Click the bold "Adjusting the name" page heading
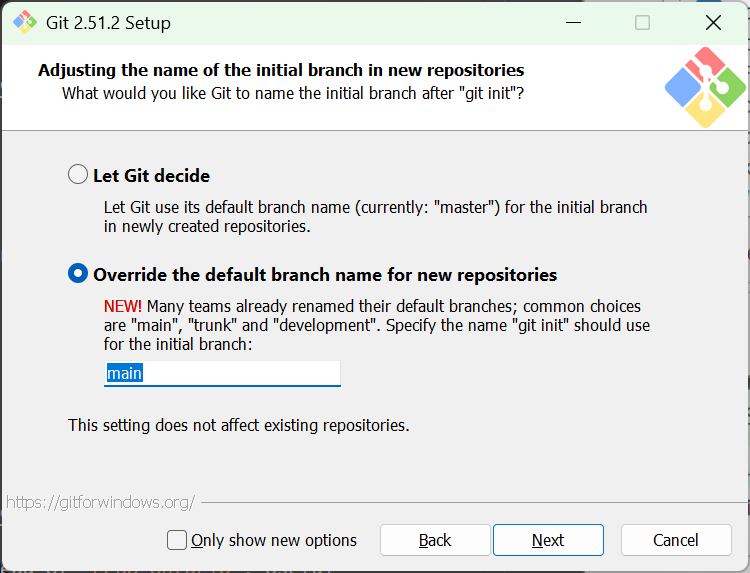 [281, 70]
